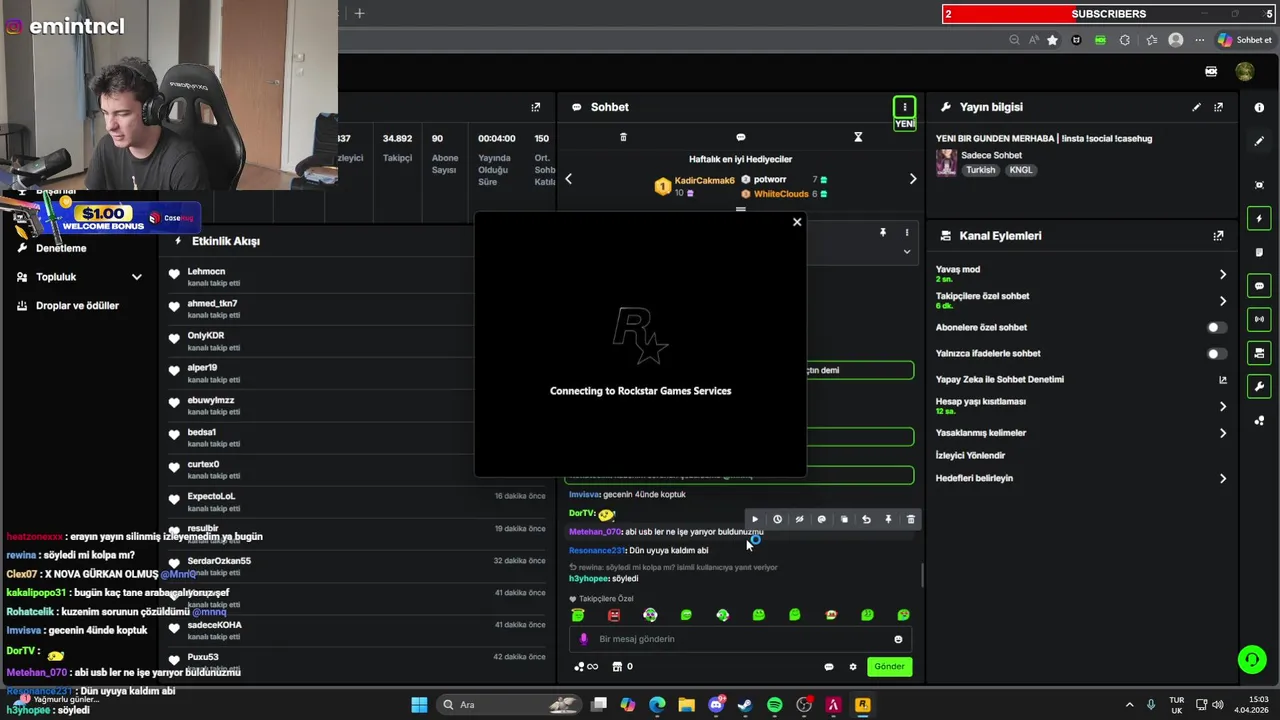Screen dimensions: 1280x720
Task: Click ExpectoLoL follow event
Action: tap(211, 496)
